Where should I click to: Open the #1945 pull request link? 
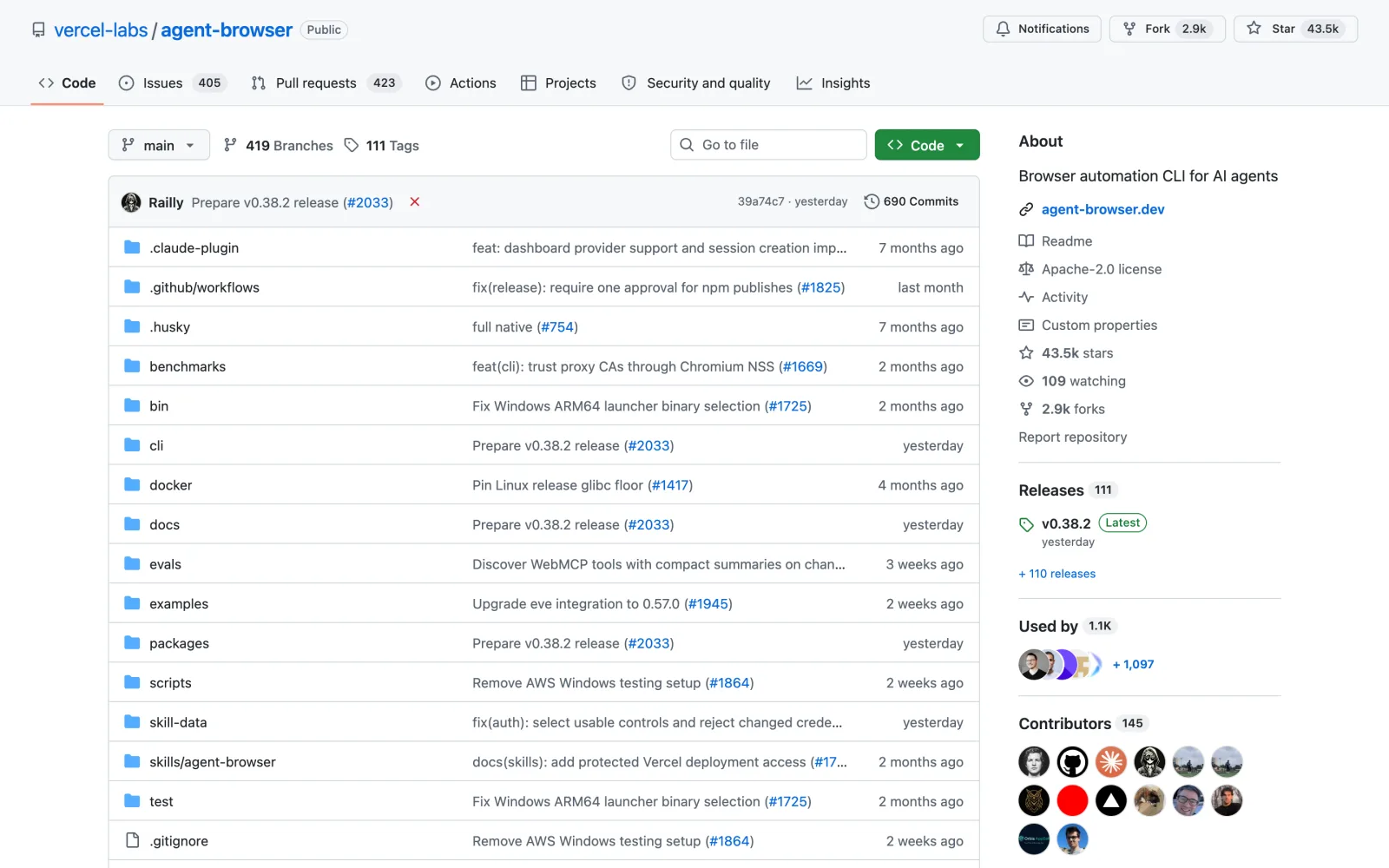point(708,604)
